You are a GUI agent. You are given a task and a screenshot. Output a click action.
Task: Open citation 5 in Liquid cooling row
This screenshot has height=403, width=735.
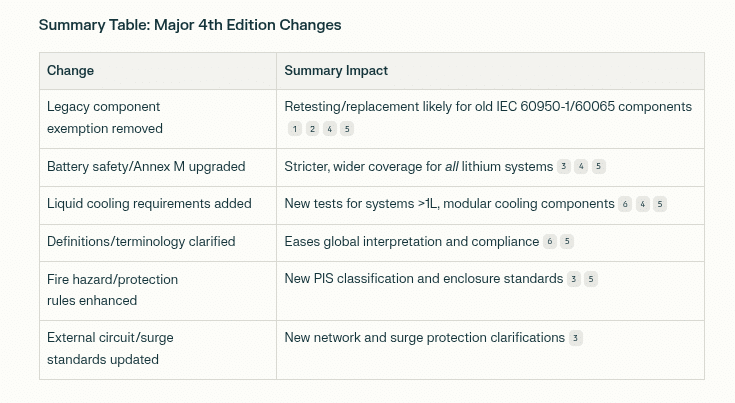pos(660,204)
